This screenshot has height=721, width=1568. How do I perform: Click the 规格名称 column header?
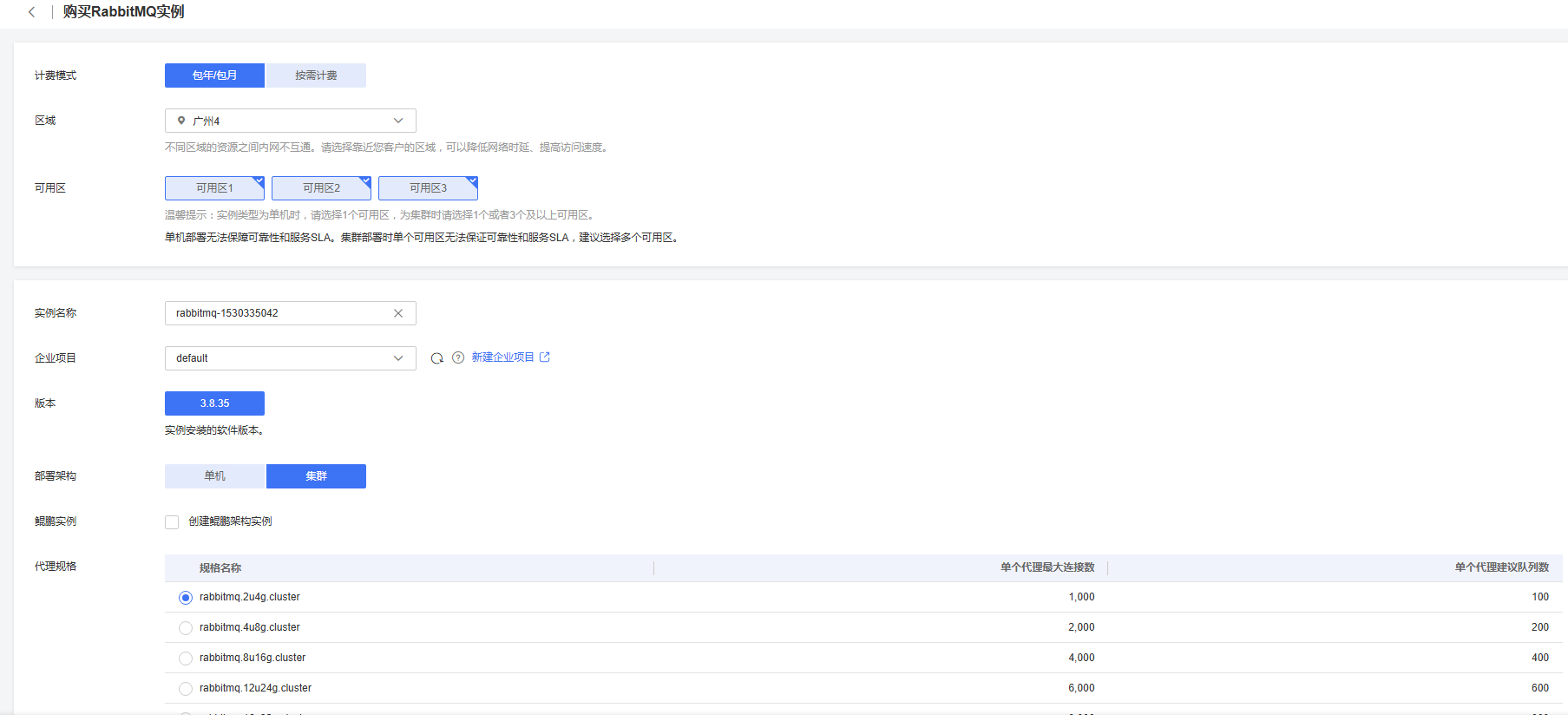(220, 568)
